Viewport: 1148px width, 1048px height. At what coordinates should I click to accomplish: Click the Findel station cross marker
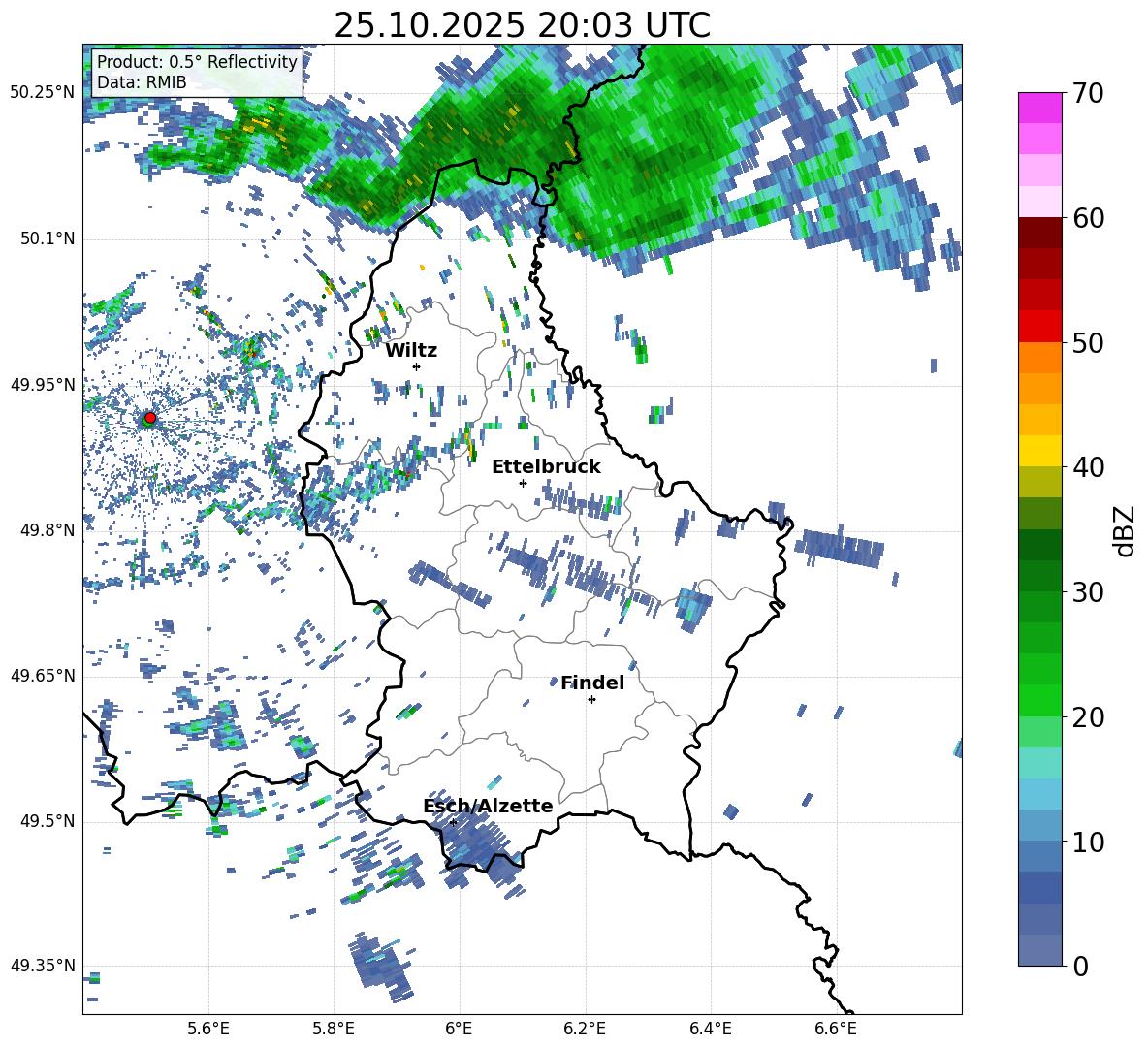591,700
